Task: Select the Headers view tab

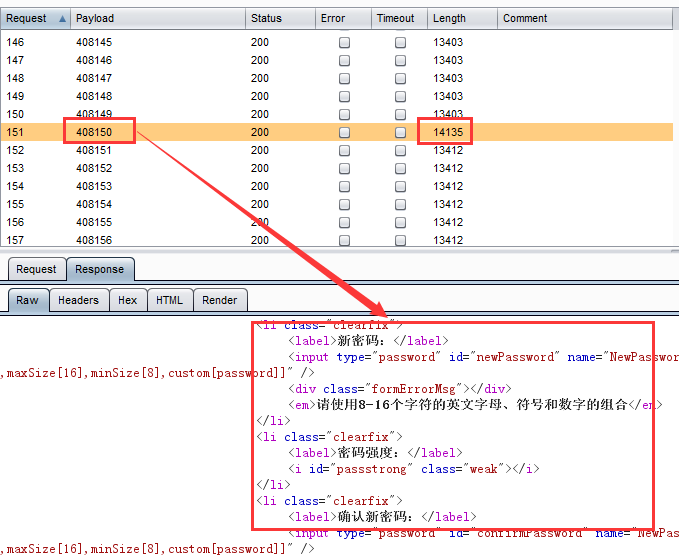Action: point(78,300)
